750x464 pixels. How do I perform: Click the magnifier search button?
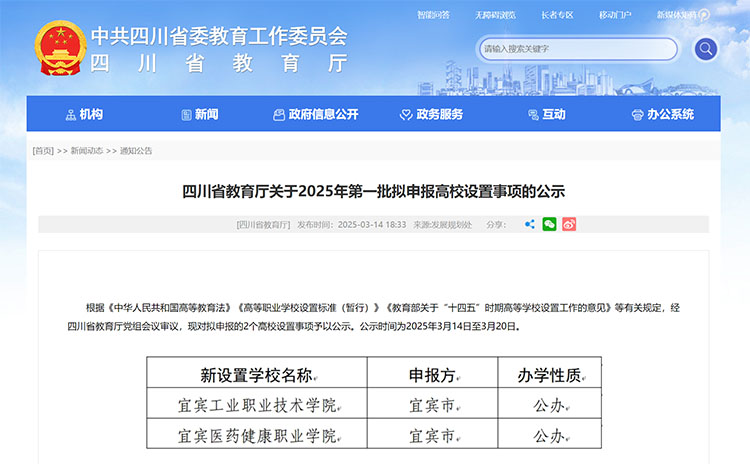[706, 49]
